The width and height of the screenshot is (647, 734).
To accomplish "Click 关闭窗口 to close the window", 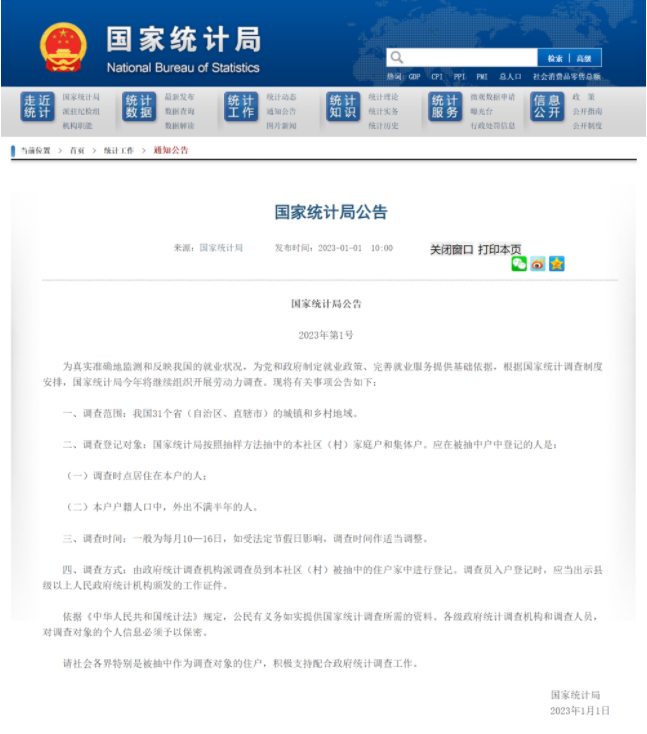I will (x=452, y=250).
